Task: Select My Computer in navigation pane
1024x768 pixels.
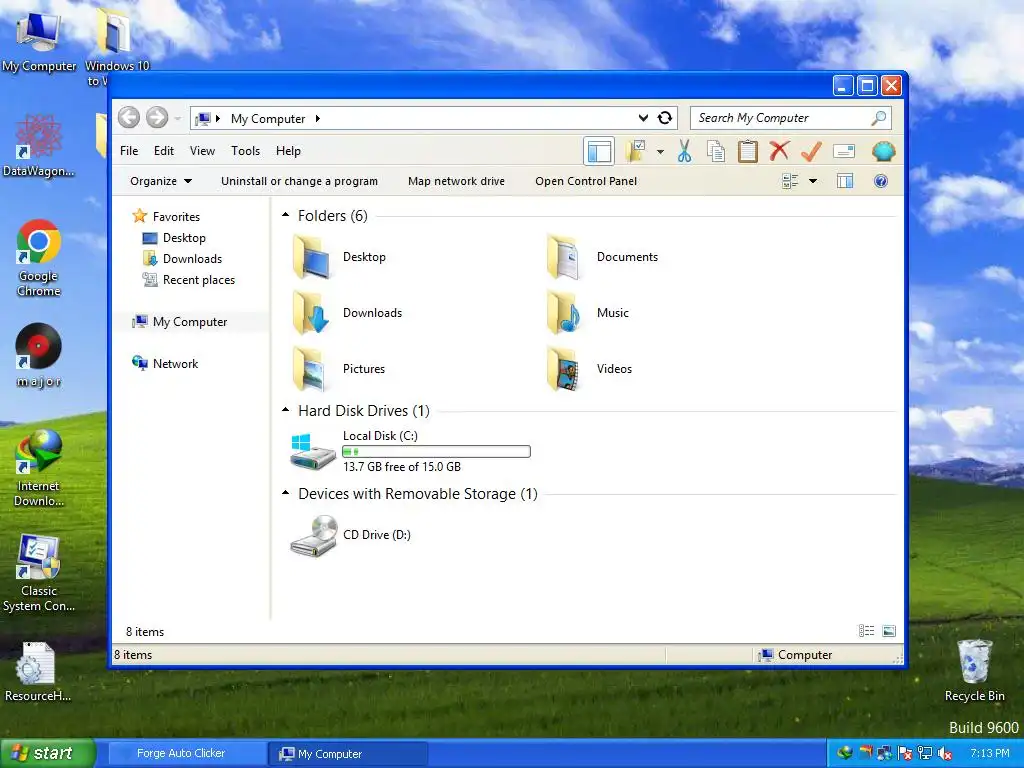Action: [x=180, y=321]
